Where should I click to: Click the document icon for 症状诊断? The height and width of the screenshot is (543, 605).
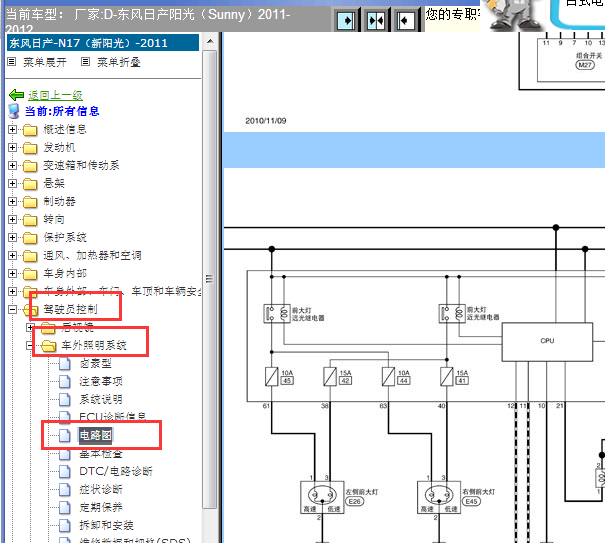click(64, 490)
